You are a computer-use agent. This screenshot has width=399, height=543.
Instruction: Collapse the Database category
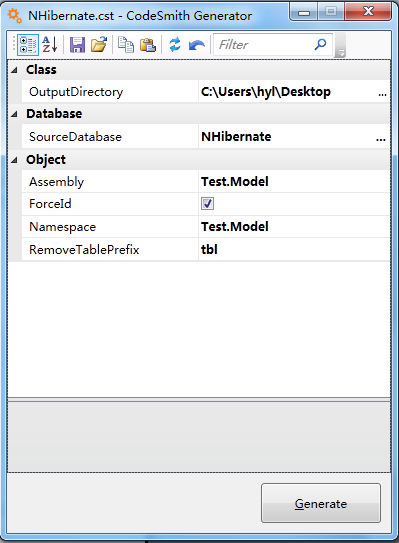(14, 114)
